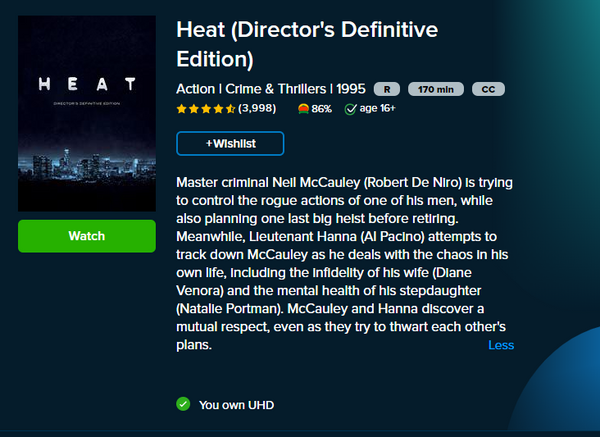Add the movie using +Wishlist button
Viewport: 600px width, 437px height.
(x=230, y=144)
